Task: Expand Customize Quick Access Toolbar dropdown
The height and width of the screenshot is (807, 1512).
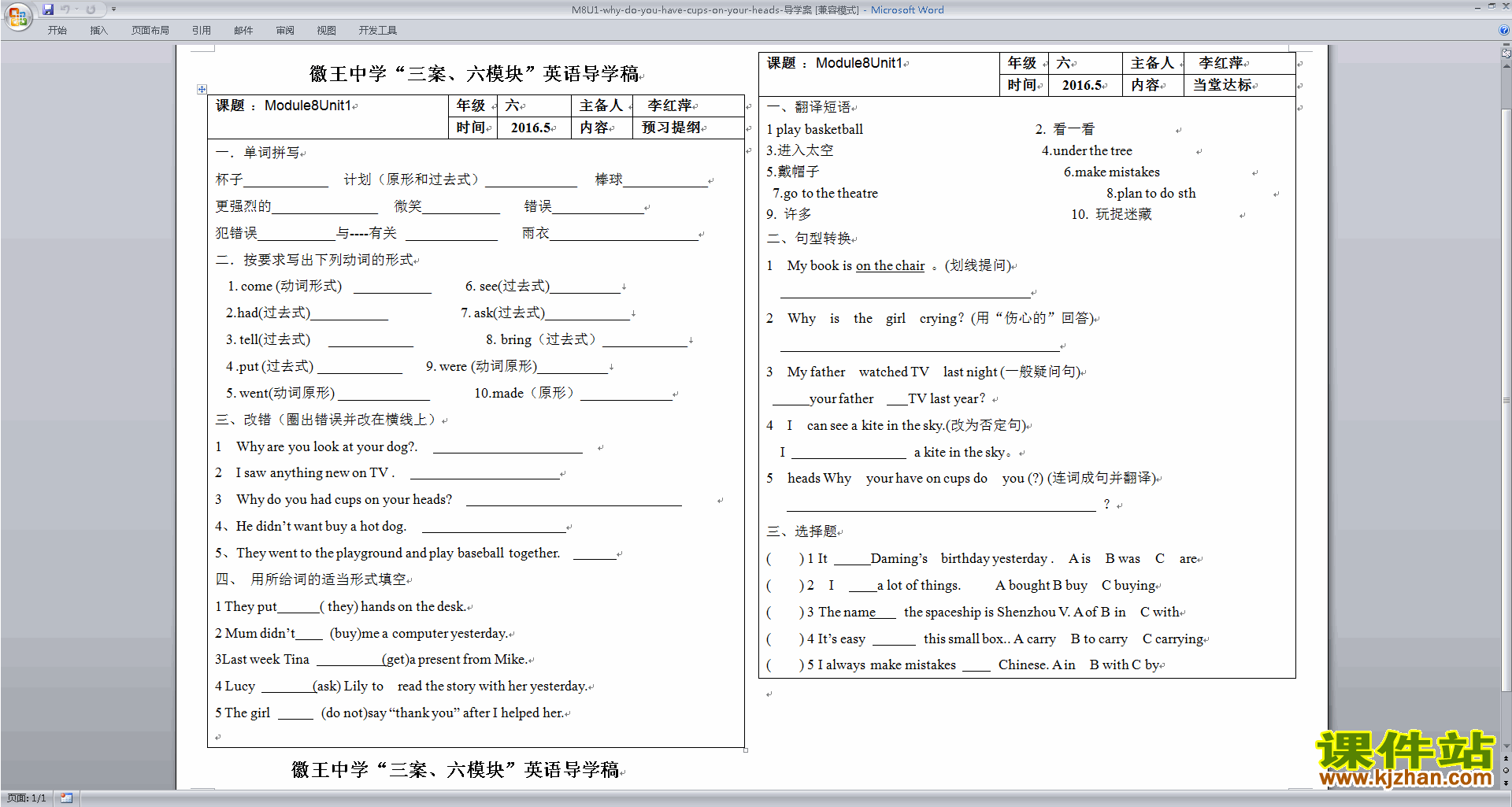Action: 114,9
